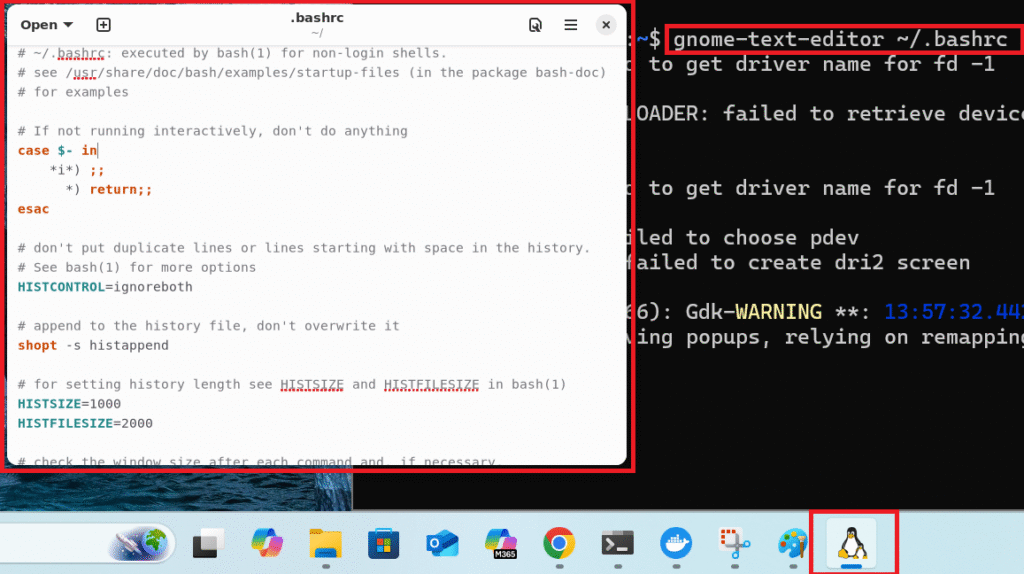Click 'See bash(1) for more options' comment
The image size is (1024, 574).
[136, 267]
